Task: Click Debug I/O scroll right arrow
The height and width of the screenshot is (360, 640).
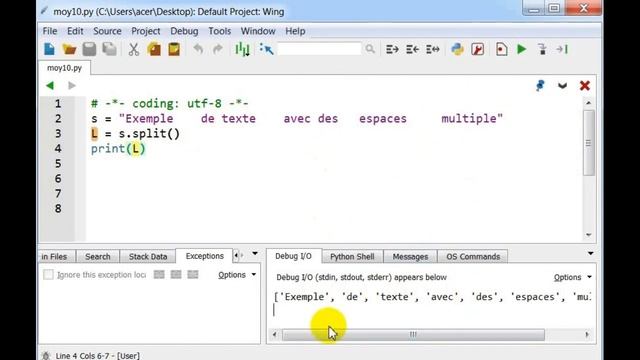Action: point(587,335)
